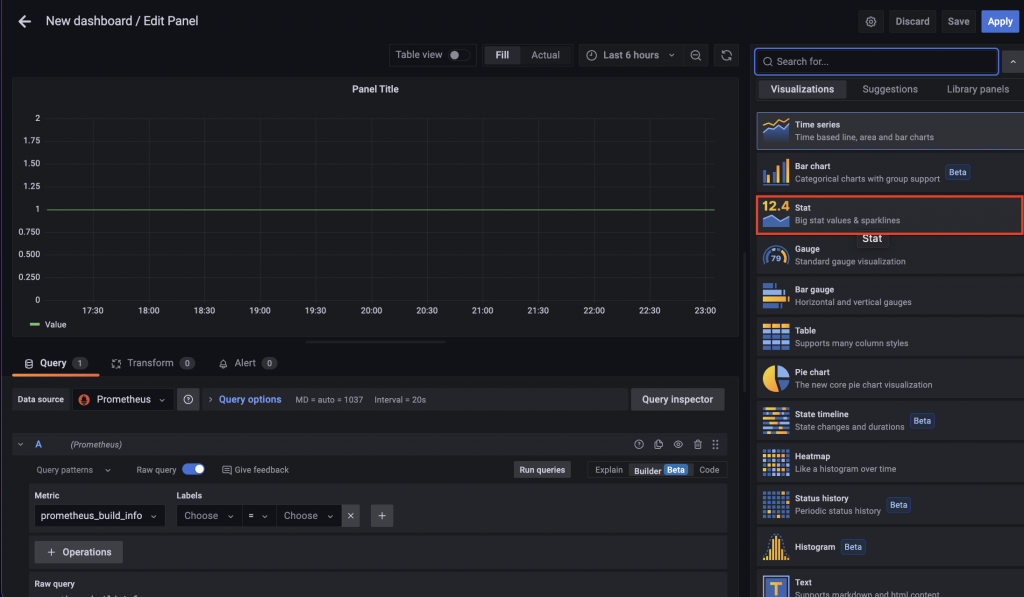Click the Apply button
This screenshot has height=597, width=1024.
(x=1000, y=22)
